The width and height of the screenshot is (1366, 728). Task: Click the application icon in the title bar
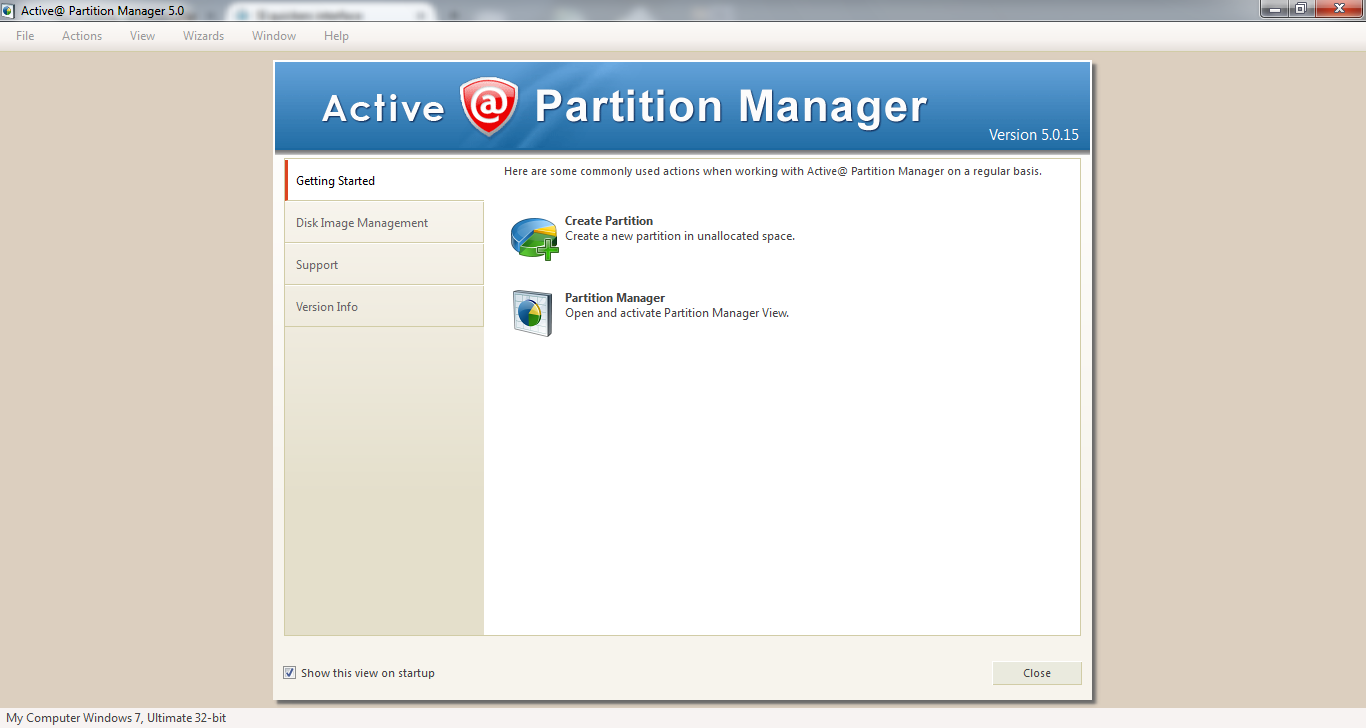tap(9, 9)
